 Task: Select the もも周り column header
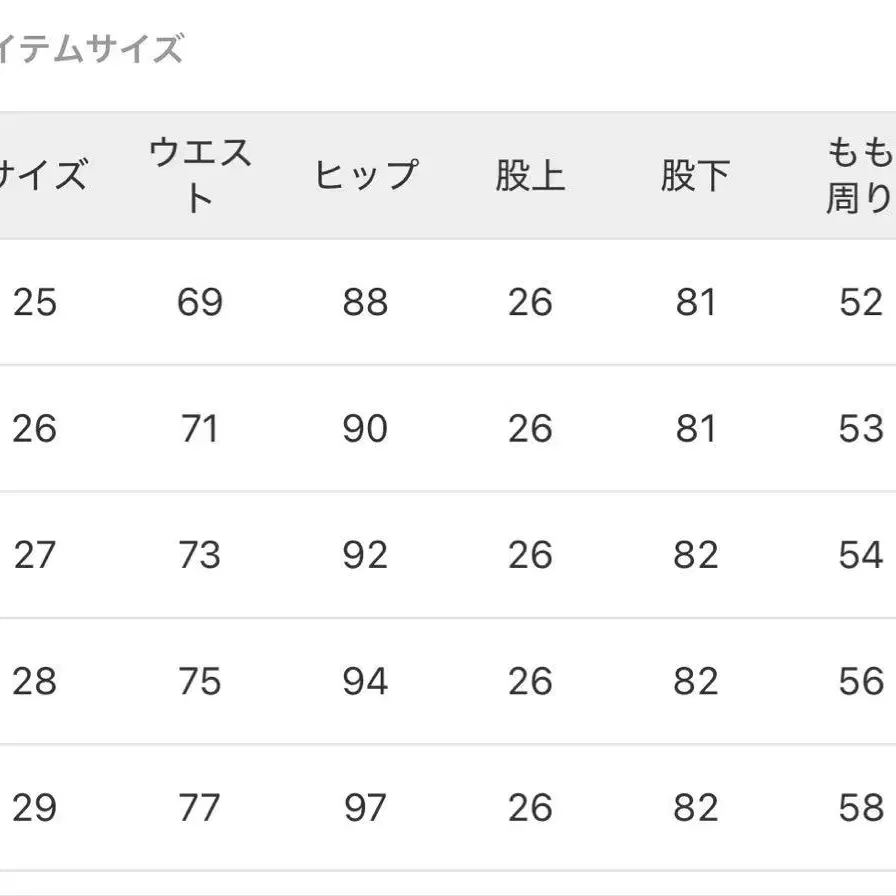pos(858,175)
